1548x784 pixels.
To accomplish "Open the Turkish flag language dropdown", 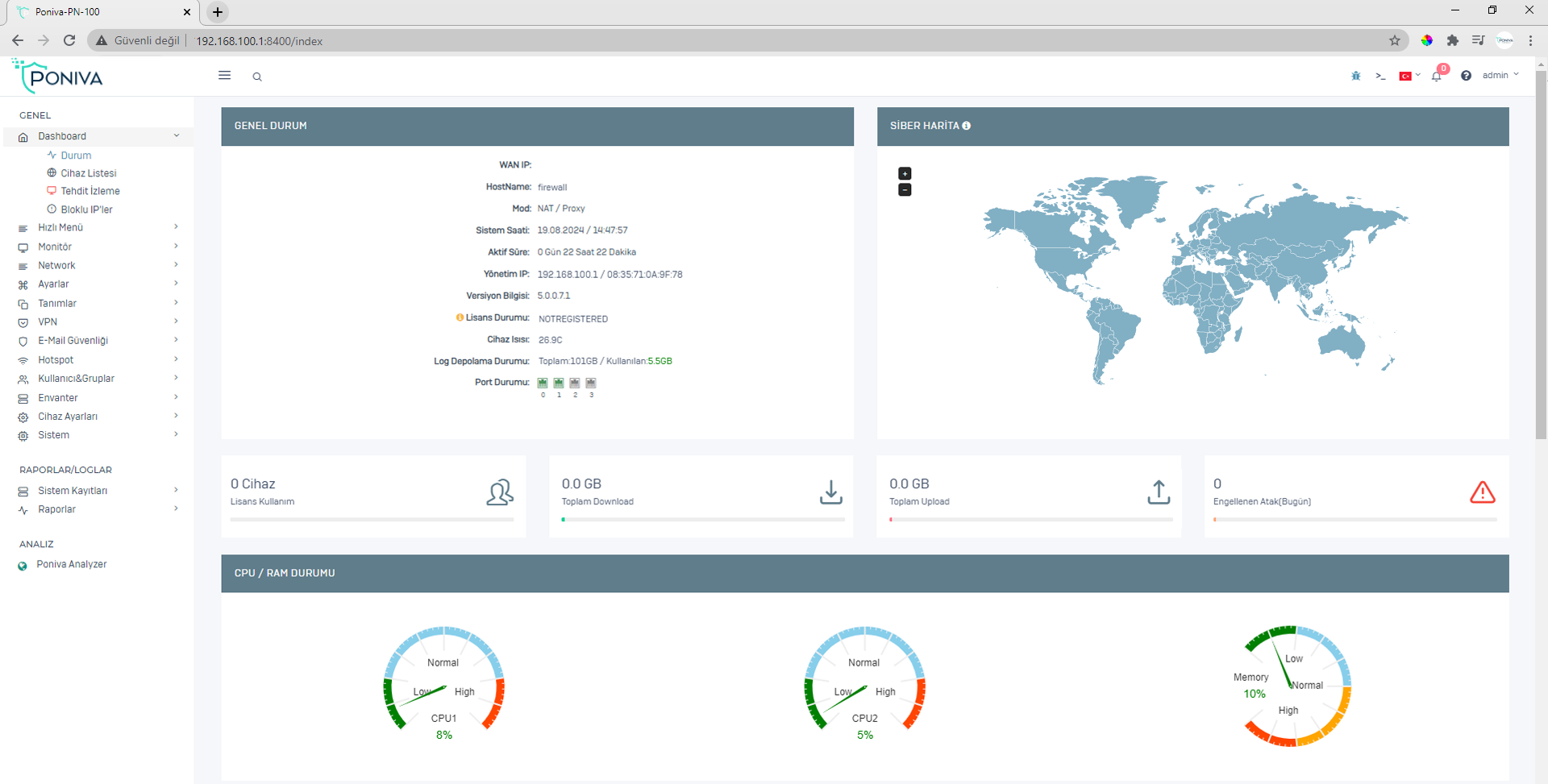I will point(1409,76).
